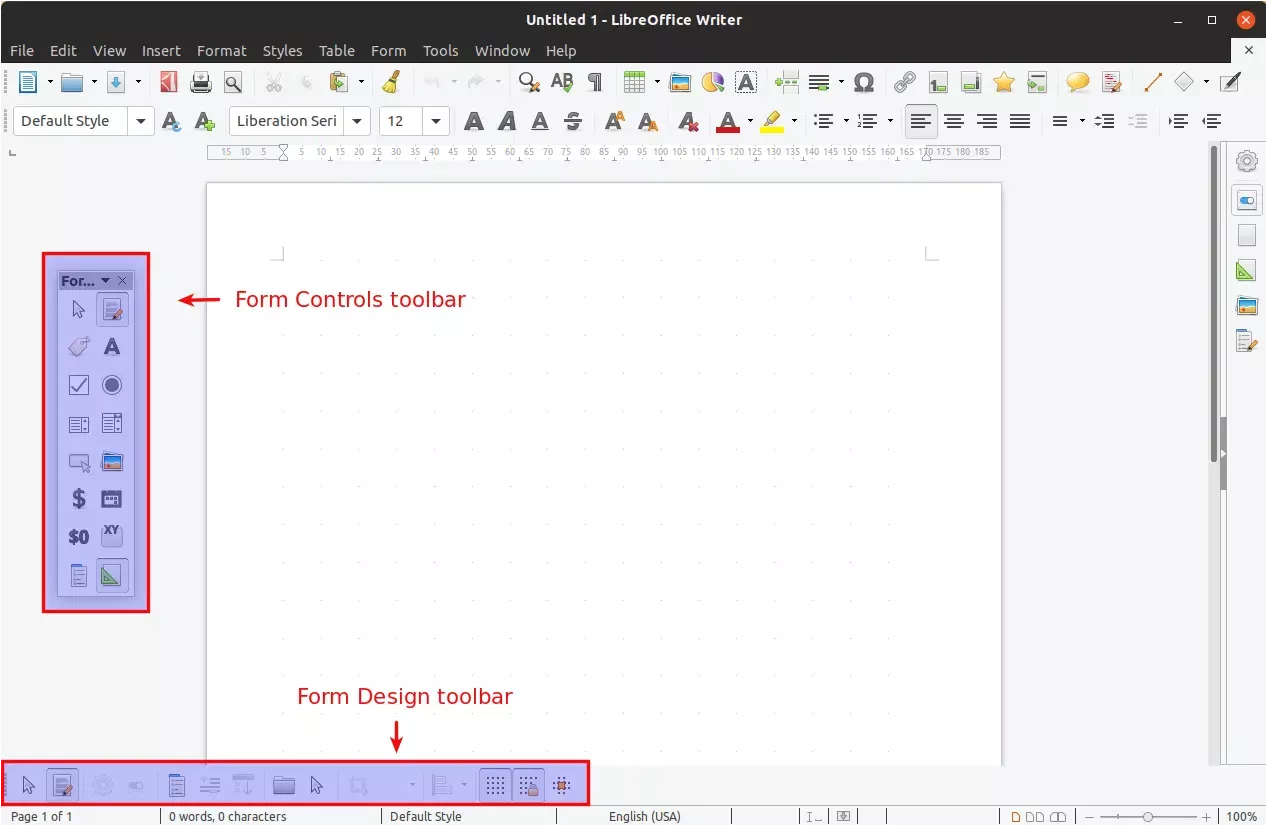Open the font size dropdown arrow
The height and width of the screenshot is (825, 1266).
coord(436,121)
